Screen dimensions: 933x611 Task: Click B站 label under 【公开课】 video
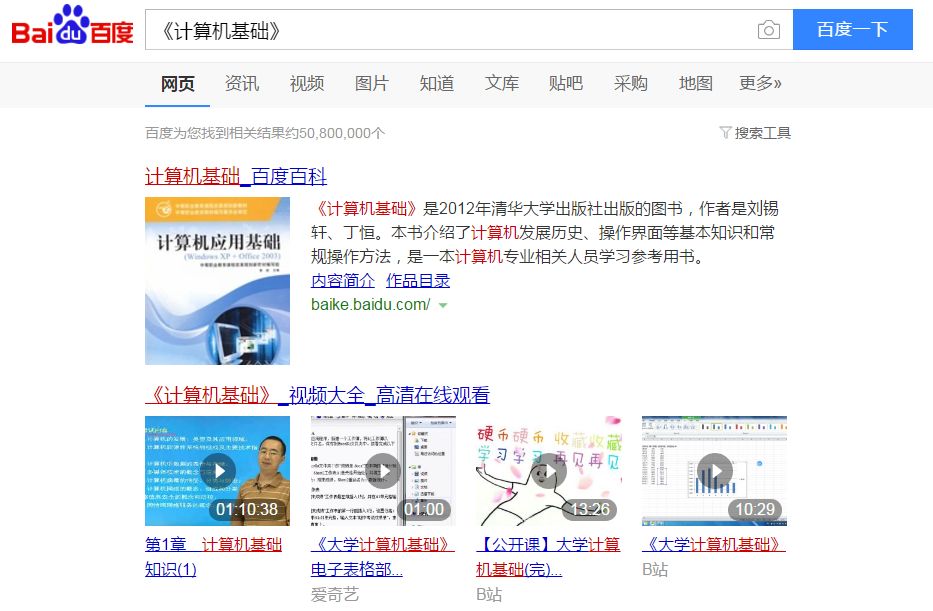coord(489,594)
